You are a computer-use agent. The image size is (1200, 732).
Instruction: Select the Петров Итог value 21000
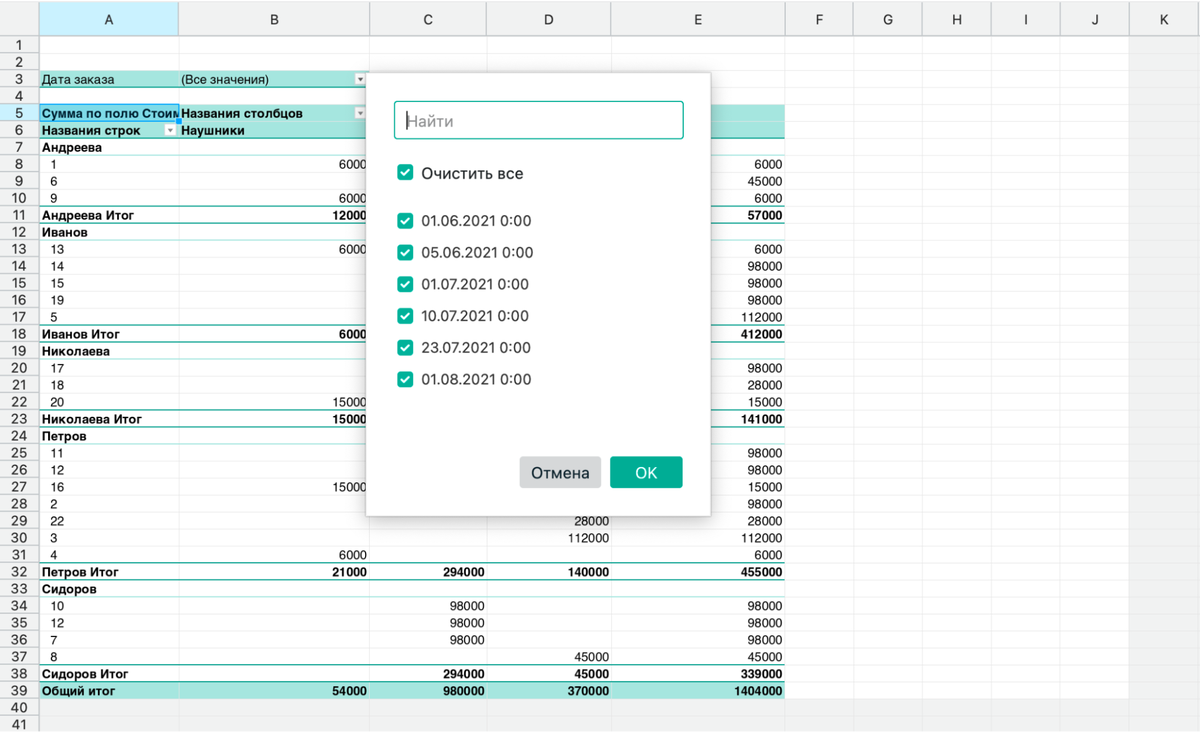click(x=274, y=572)
